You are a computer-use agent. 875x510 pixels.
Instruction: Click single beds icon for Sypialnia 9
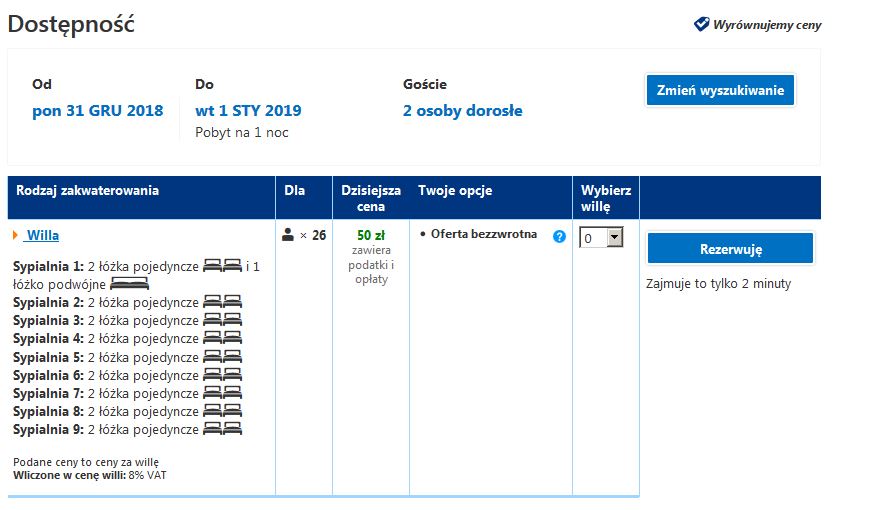[222, 429]
